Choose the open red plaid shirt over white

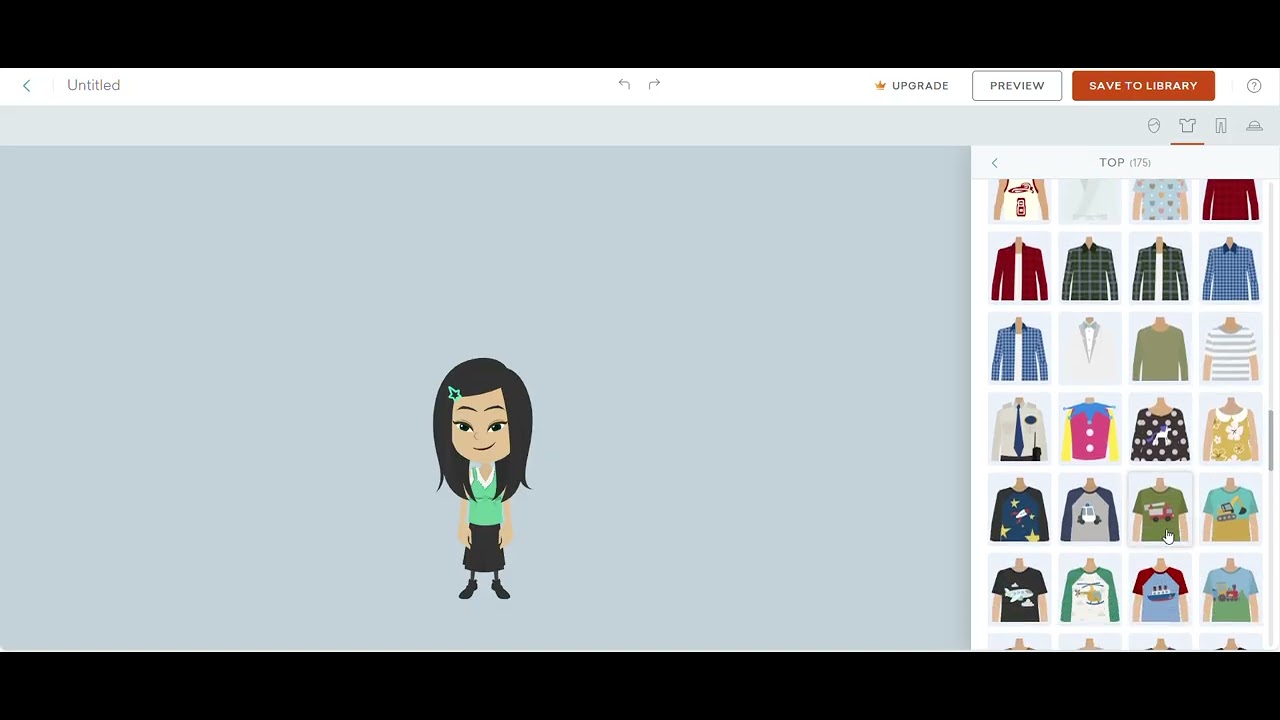pos(1020,269)
